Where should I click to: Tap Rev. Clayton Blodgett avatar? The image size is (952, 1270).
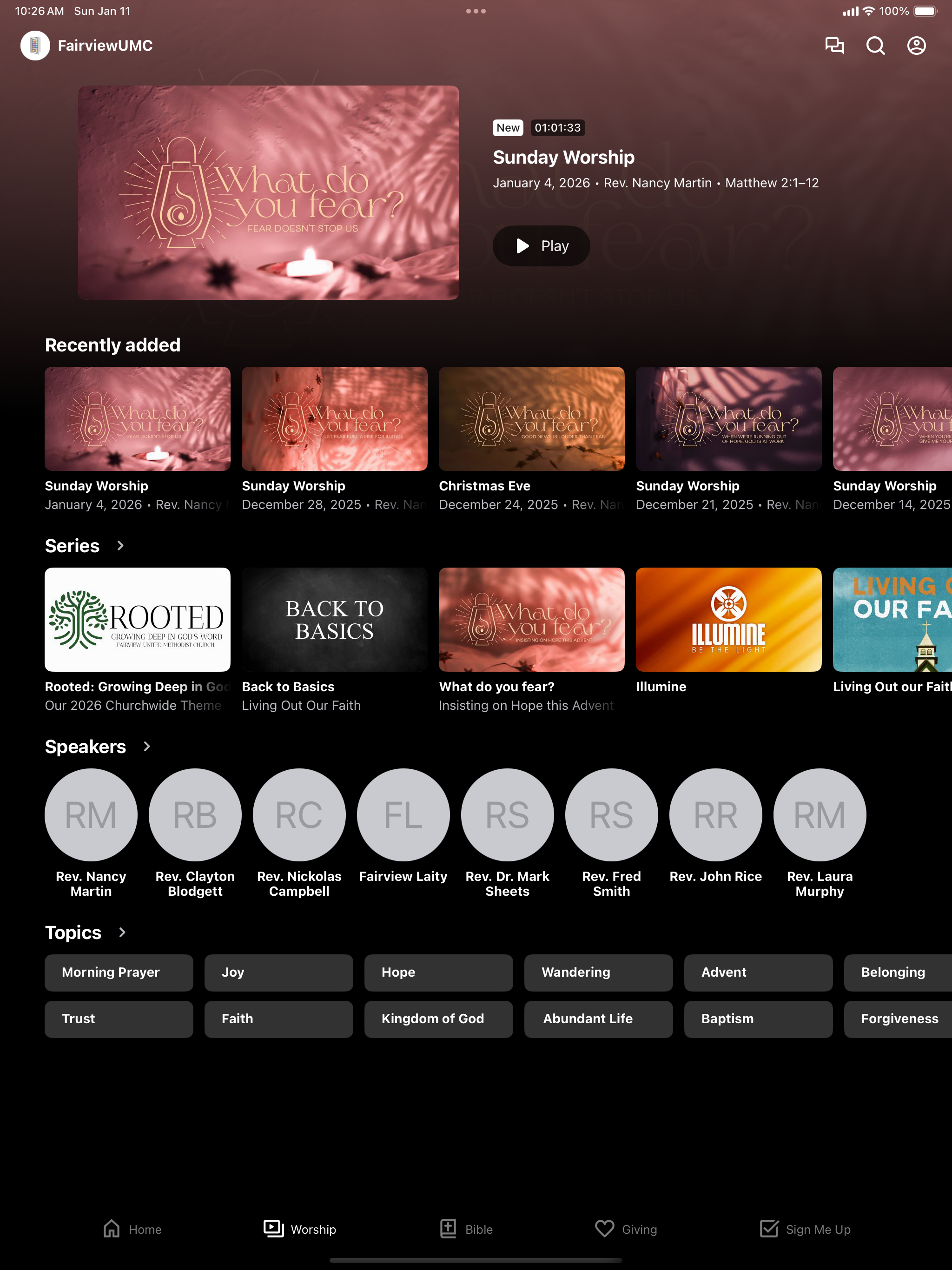(x=195, y=814)
